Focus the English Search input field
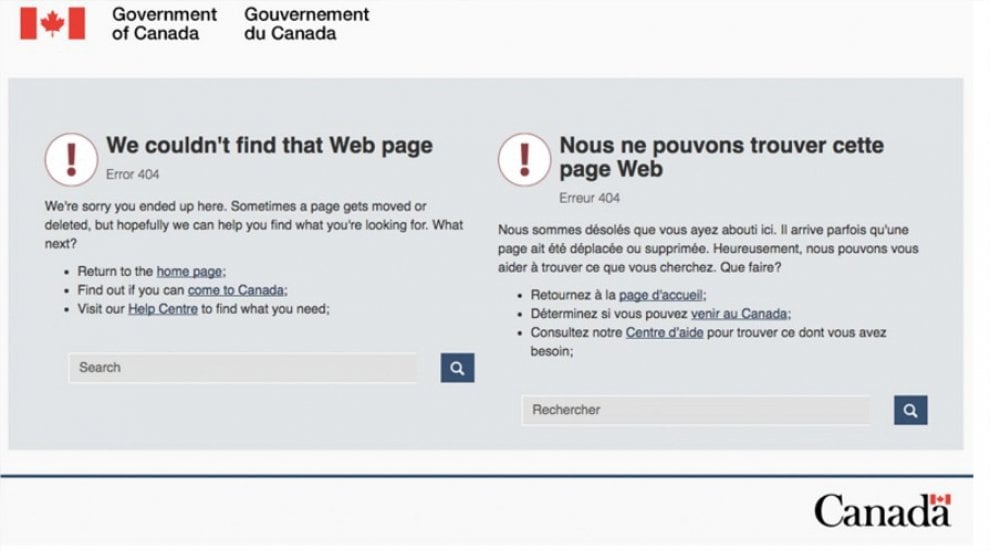 coord(243,367)
